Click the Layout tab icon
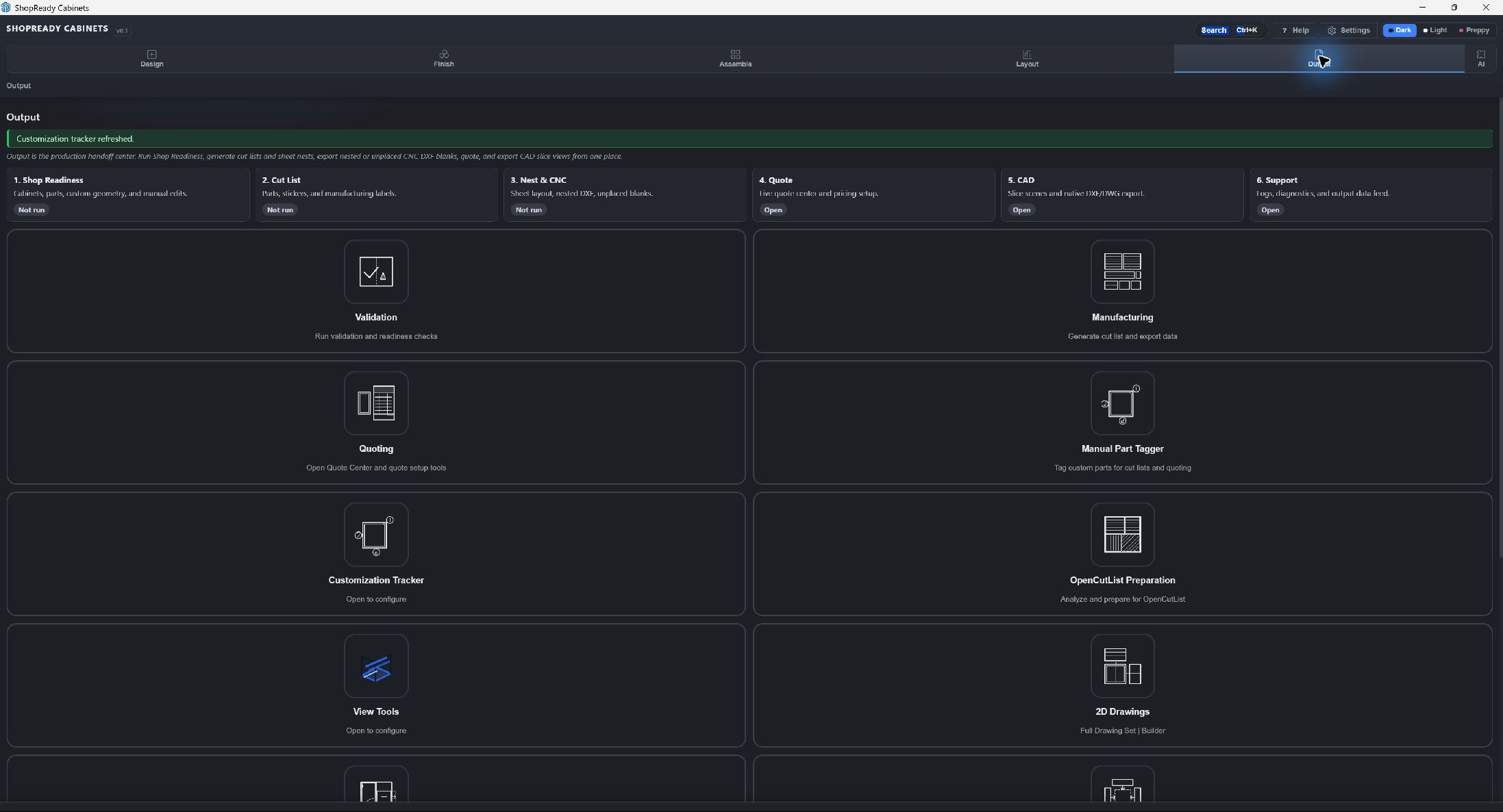Viewport: 1503px width, 812px height. (x=1027, y=54)
